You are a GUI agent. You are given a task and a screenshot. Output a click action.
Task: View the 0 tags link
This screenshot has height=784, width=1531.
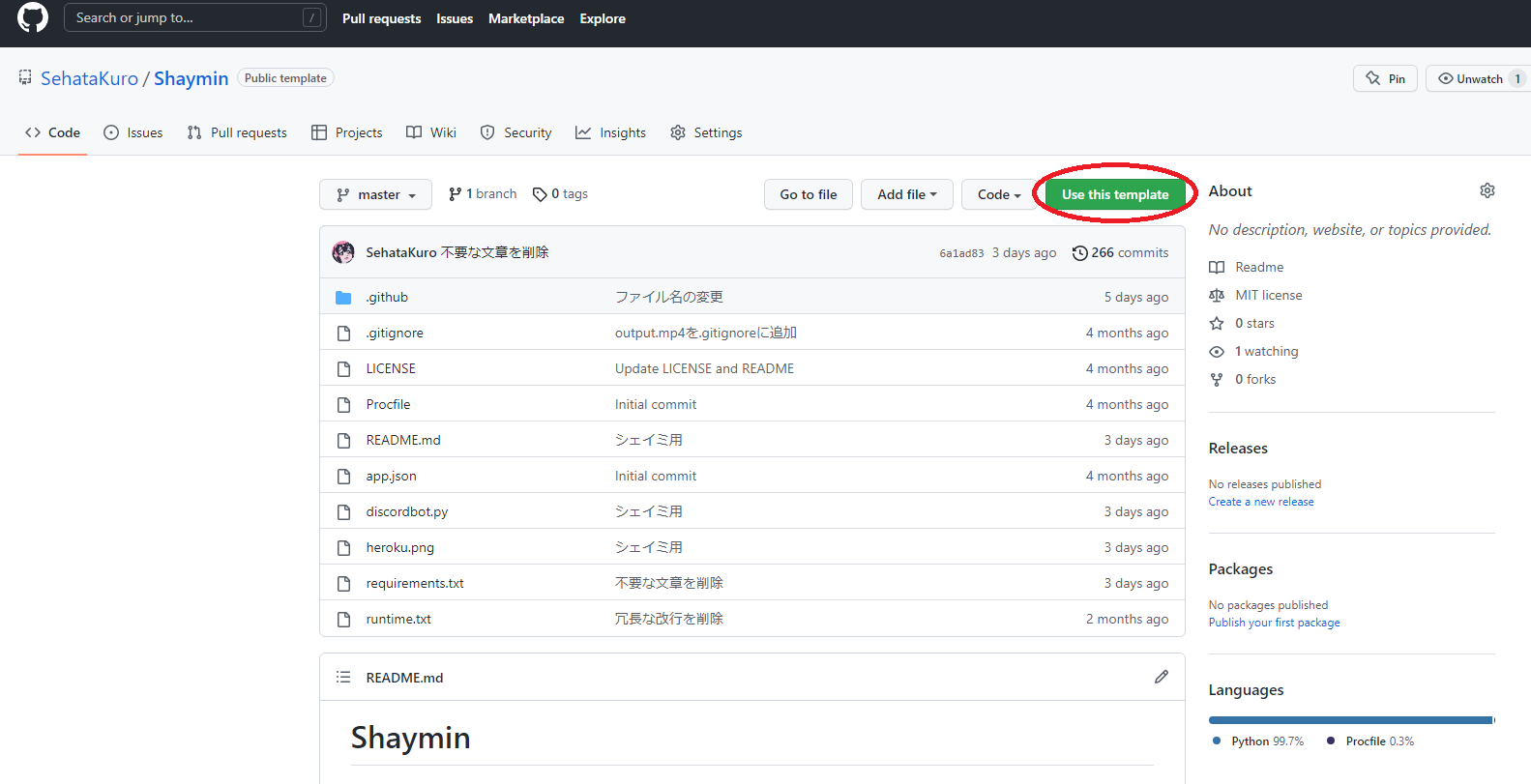pyautogui.click(x=560, y=194)
